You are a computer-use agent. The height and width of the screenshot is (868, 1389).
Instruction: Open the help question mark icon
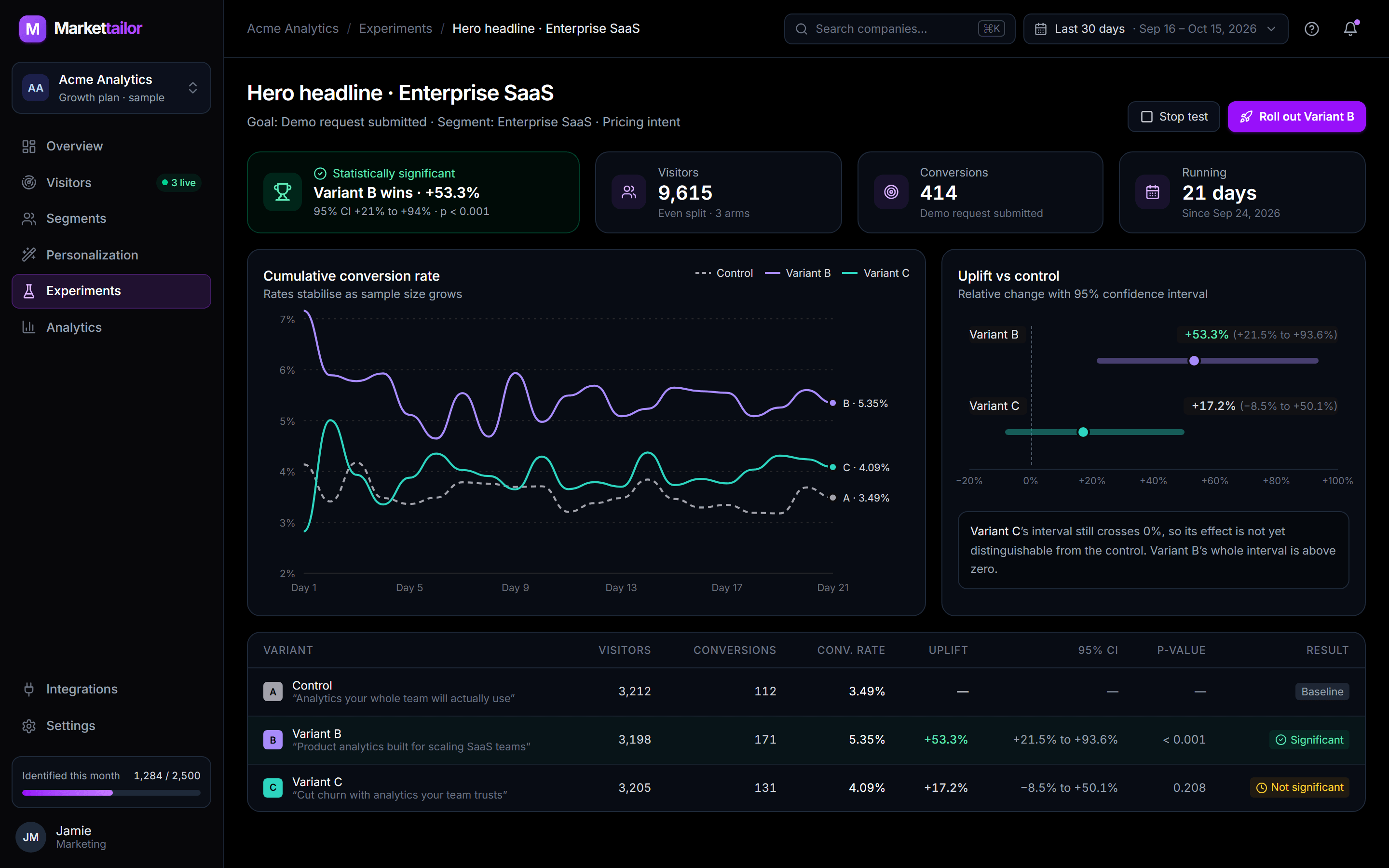coord(1311,29)
